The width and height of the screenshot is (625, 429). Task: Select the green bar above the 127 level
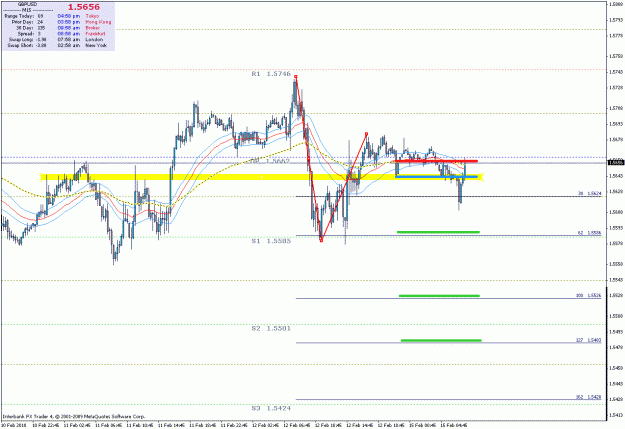[x=441, y=340]
